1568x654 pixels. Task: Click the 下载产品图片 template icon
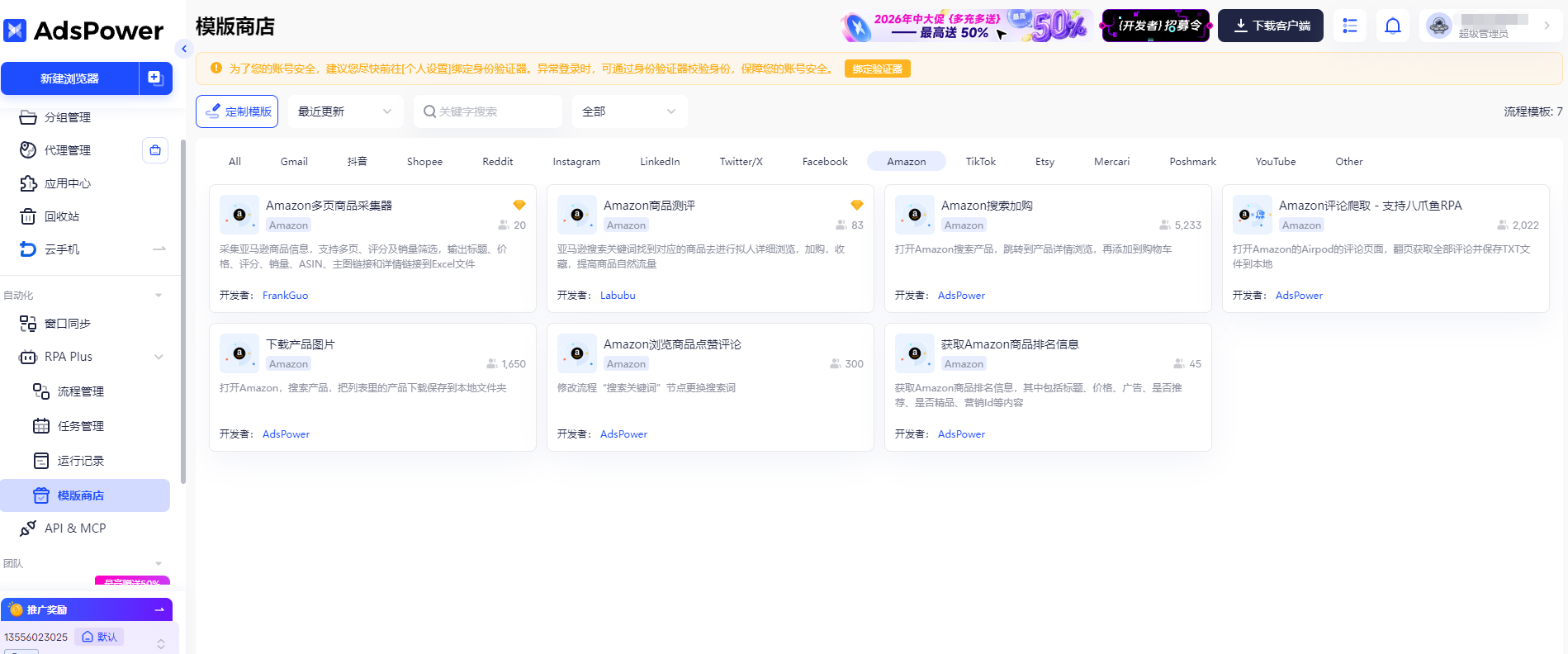pyautogui.click(x=239, y=353)
